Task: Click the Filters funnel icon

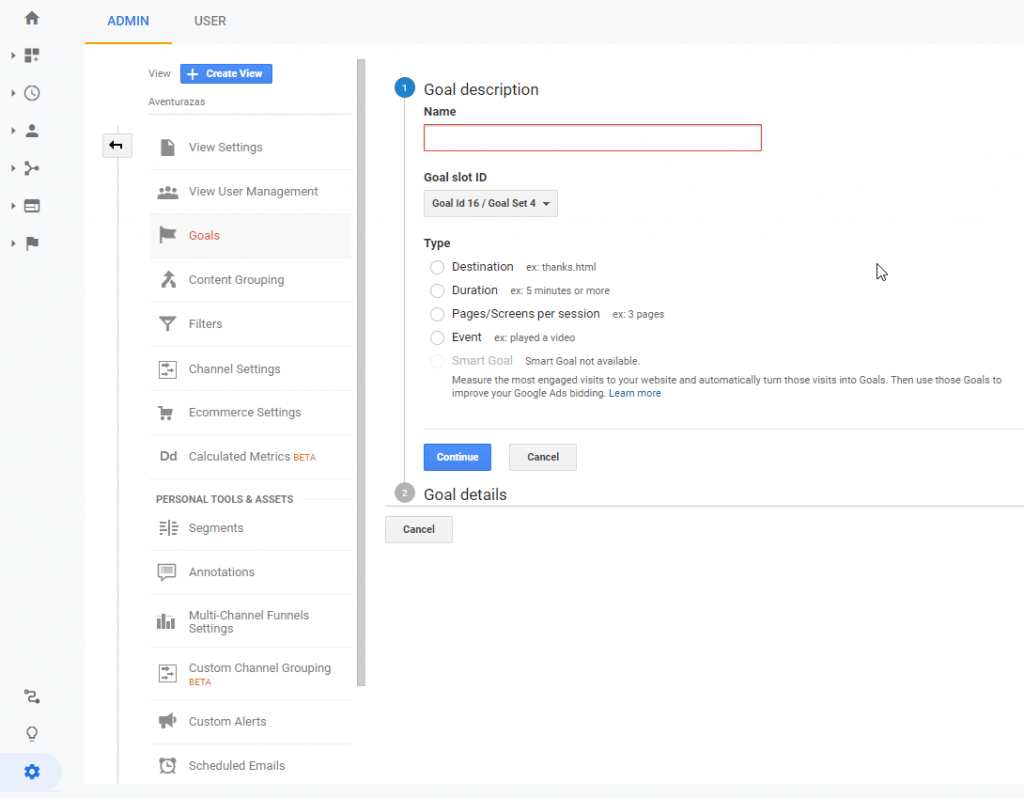Action: click(x=168, y=324)
